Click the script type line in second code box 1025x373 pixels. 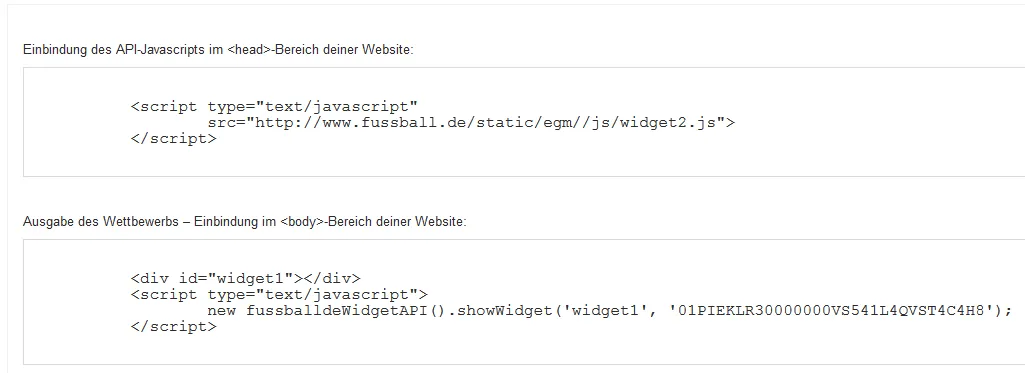coord(279,295)
